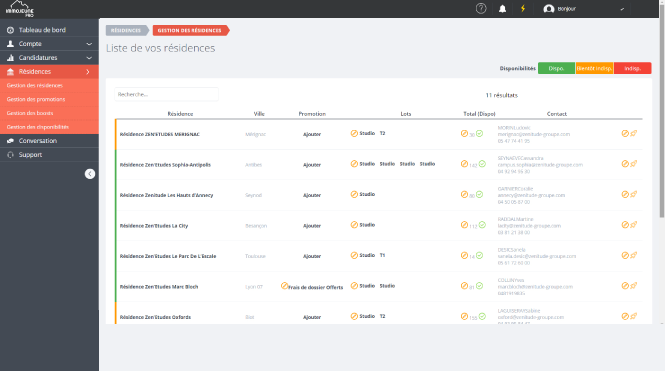Edit lots icon for Sophia-Antipolis row
This screenshot has height=371, width=665.
coord(354,164)
